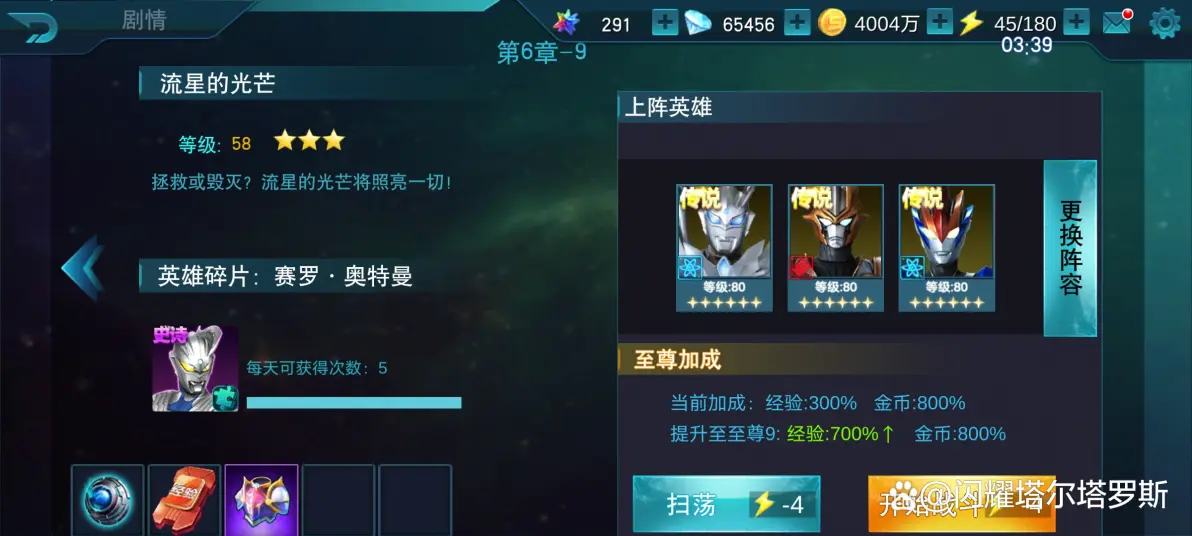Image resolution: width=1192 pixels, height=536 pixels.
Task: Tap the purple armor chest reward
Action: pos(261,500)
